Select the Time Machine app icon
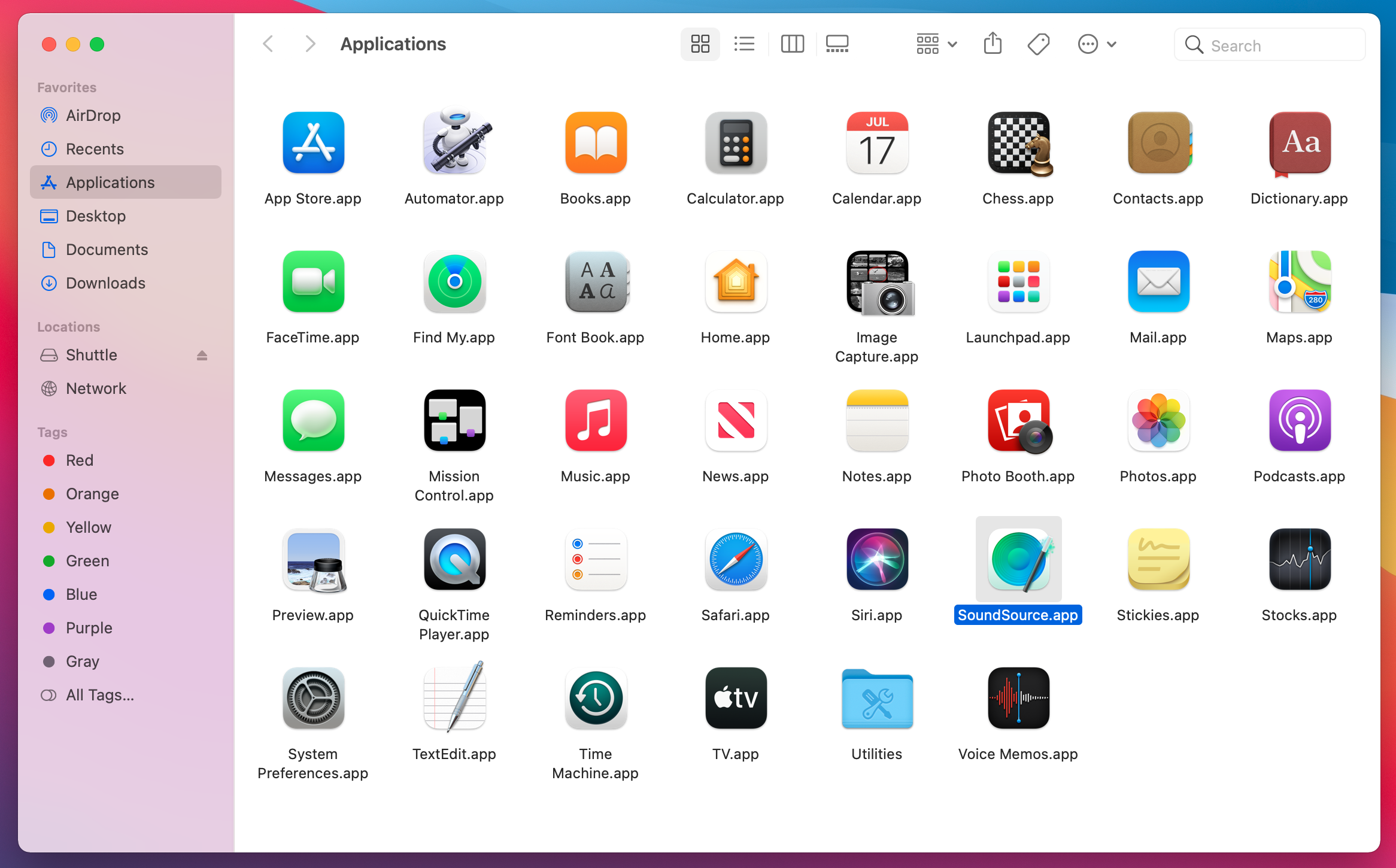 [x=596, y=698]
